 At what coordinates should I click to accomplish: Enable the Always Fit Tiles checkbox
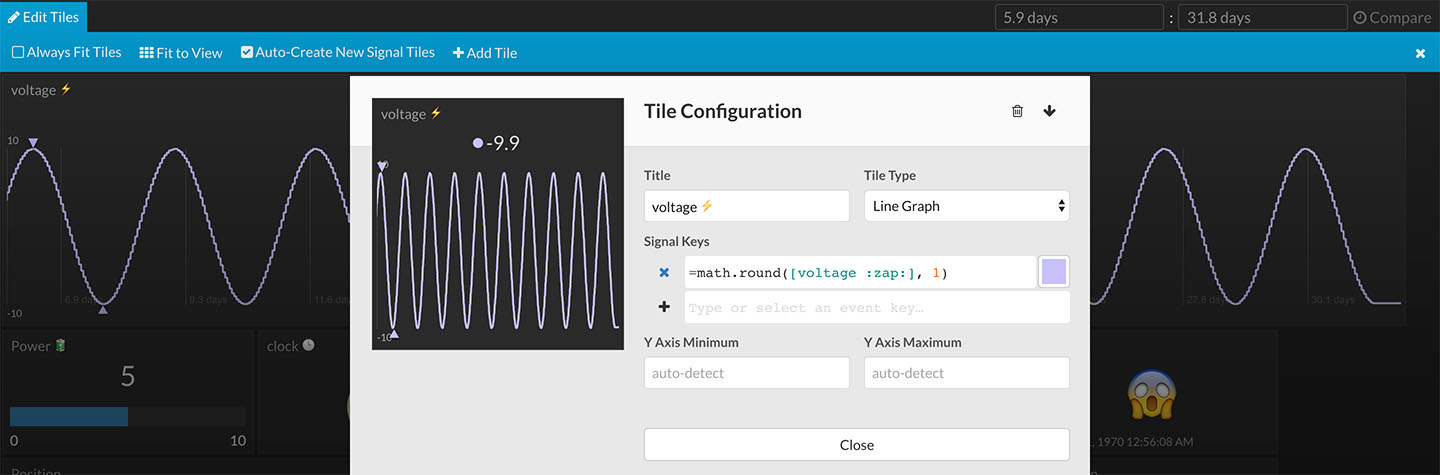pyautogui.click(x=18, y=53)
